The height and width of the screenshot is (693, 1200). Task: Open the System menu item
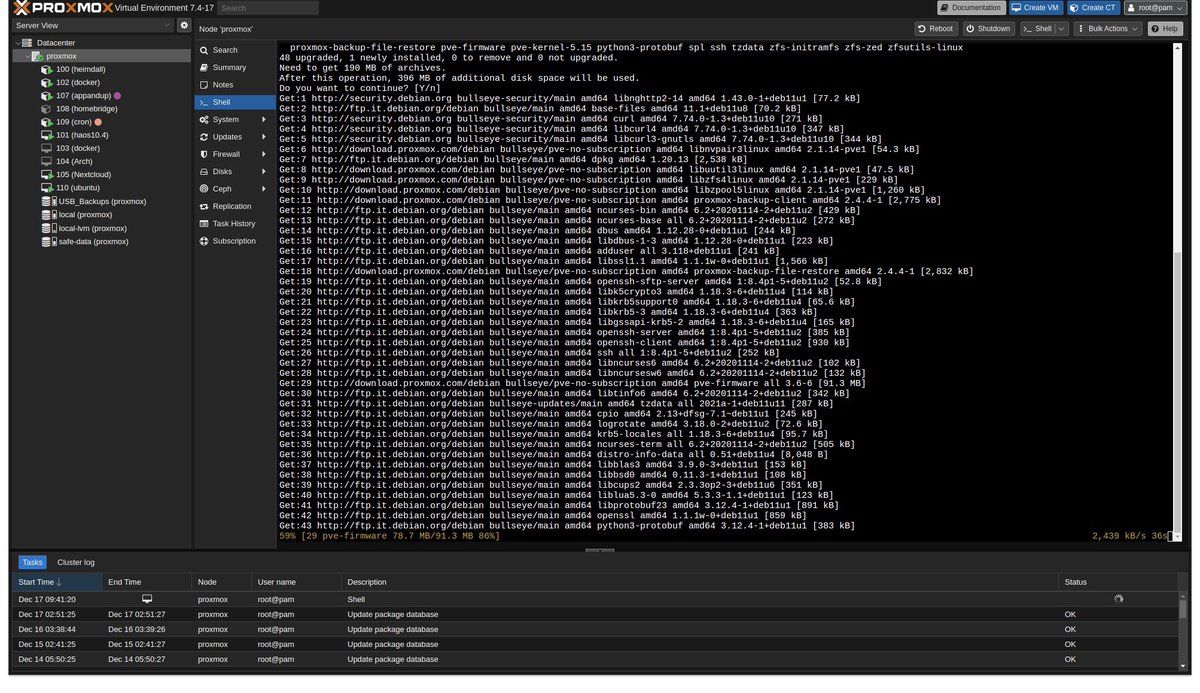[x=226, y=119]
